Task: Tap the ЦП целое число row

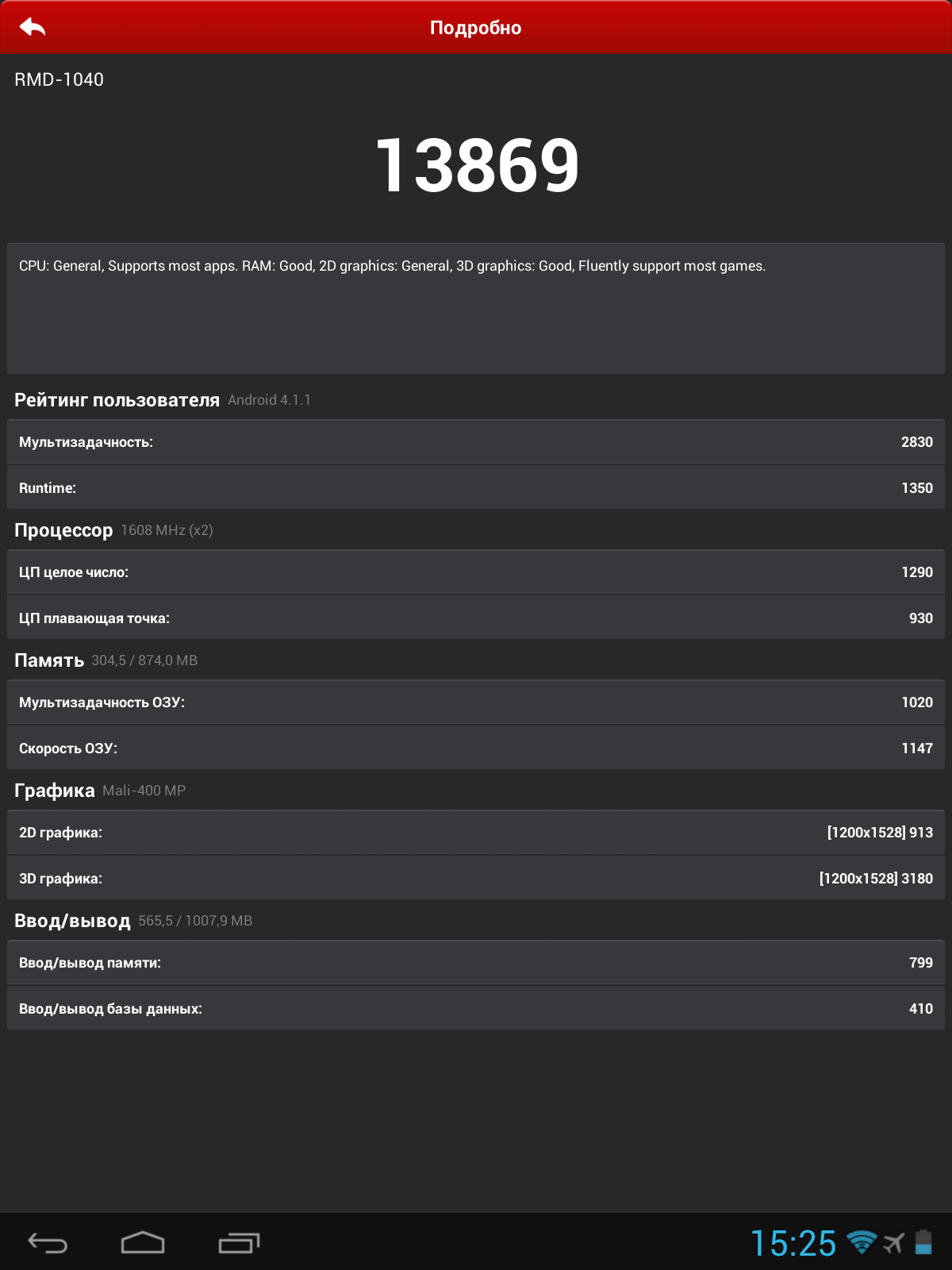Action: pos(476,572)
